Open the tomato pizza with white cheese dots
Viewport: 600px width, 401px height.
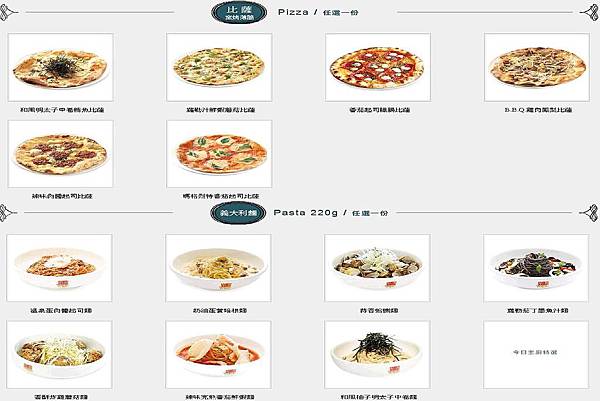point(378,67)
